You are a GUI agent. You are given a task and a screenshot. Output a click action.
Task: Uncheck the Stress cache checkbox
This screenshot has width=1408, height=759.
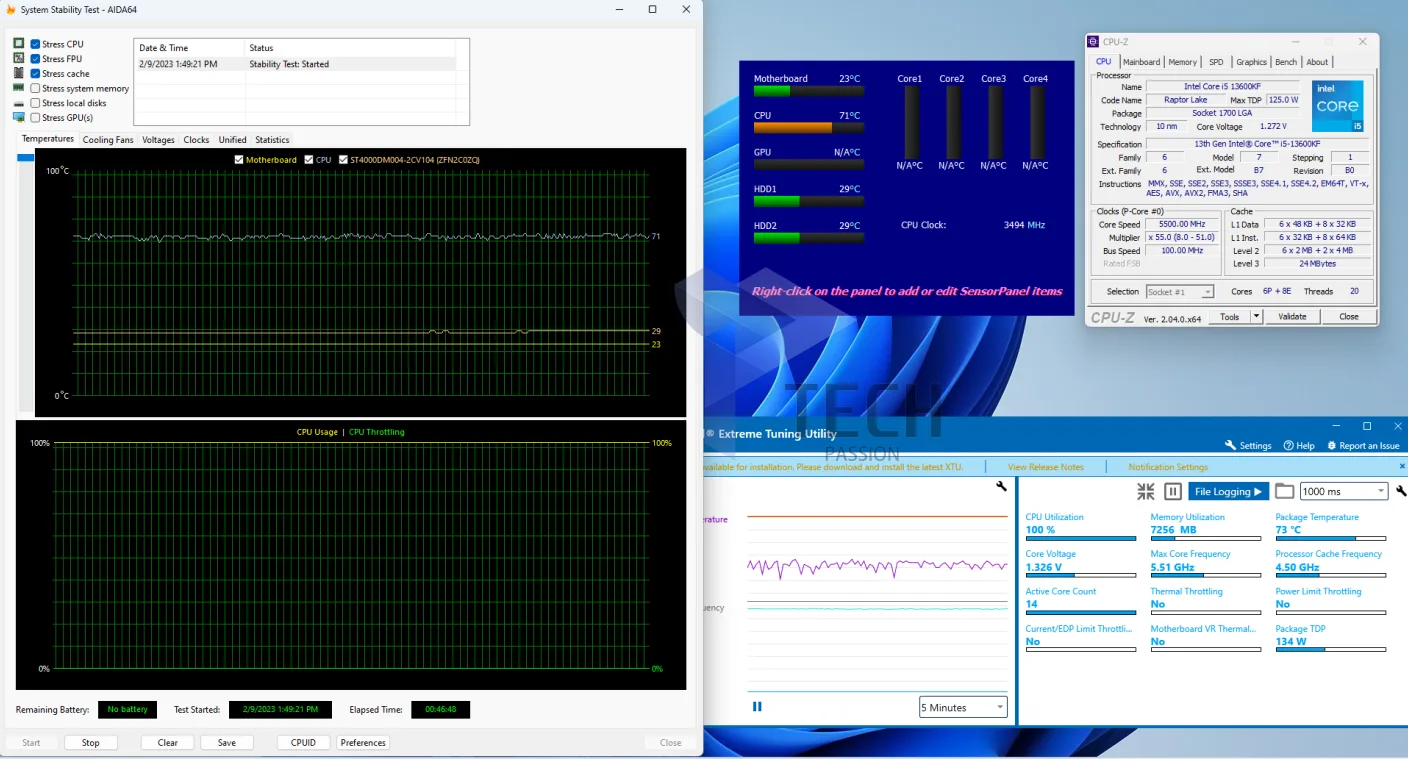pyautogui.click(x=36, y=74)
